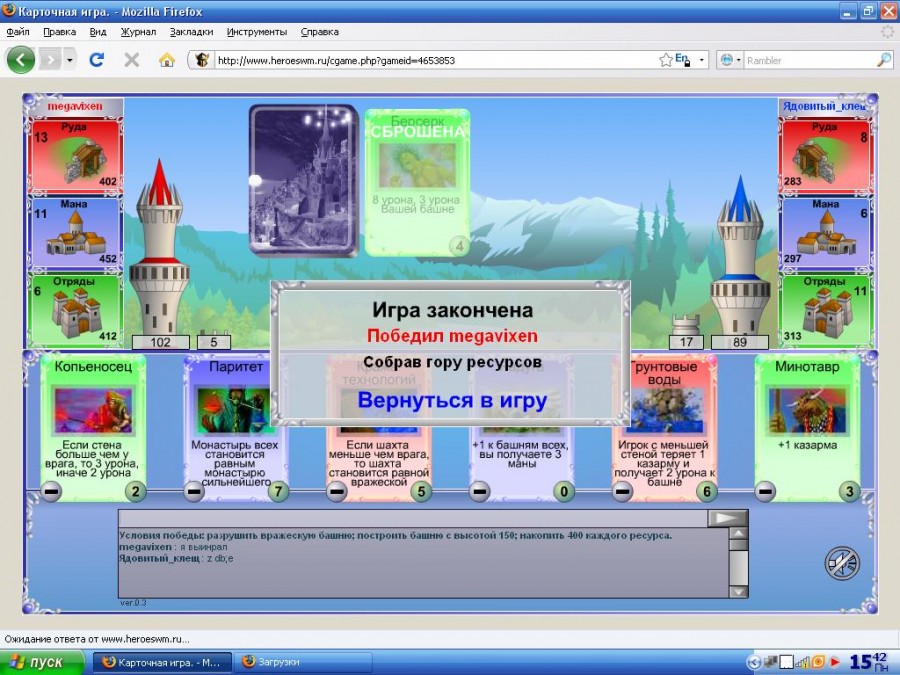The image size is (900, 675).
Task: Click minus button on the '+1 к башням всех' card
Action: (479, 491)
